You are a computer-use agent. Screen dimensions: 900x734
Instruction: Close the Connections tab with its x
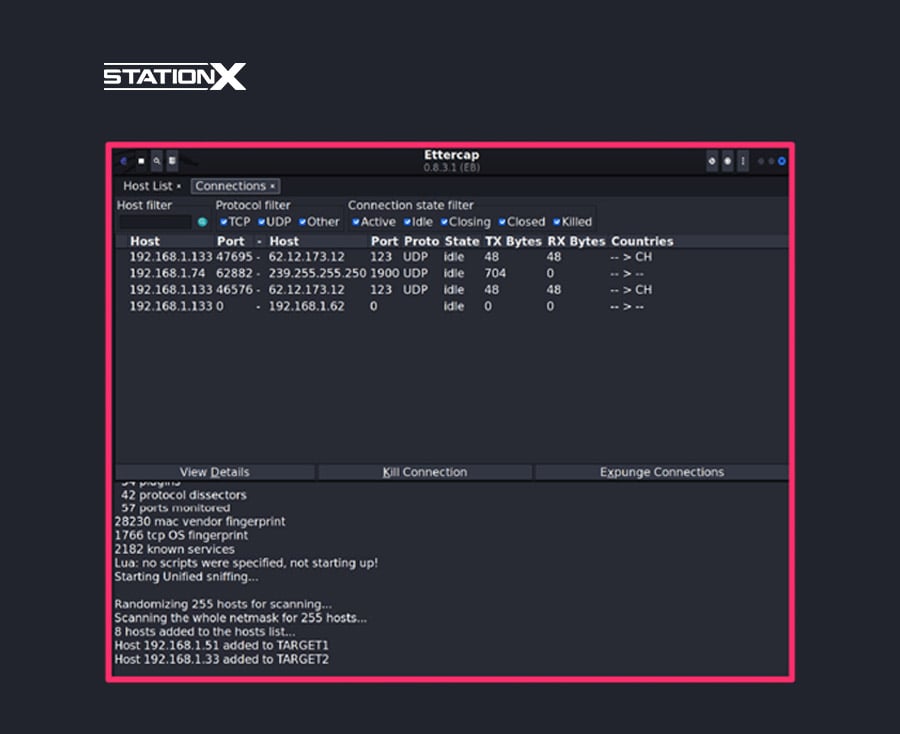(x=272, y=186)
